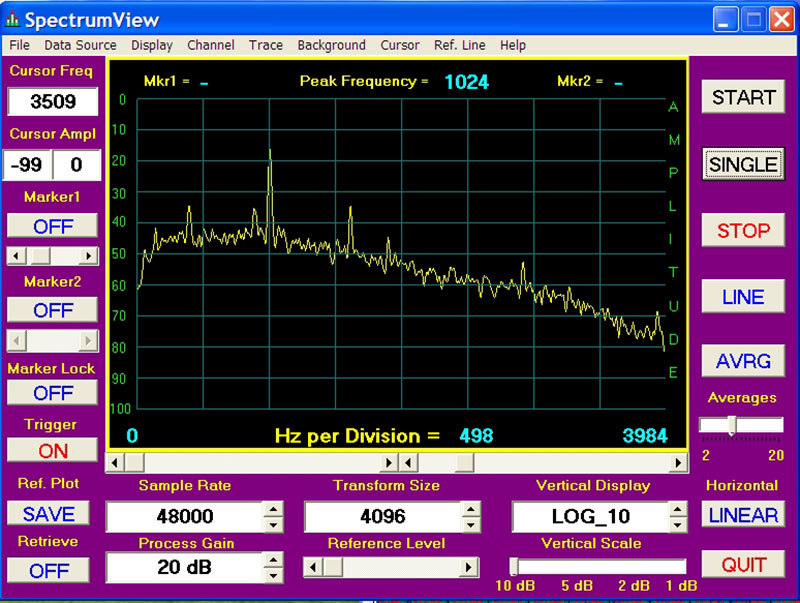Click the STOP button
Image resolution: width=800 pixels, height=603 pixels.
click(x=743, y=231)
